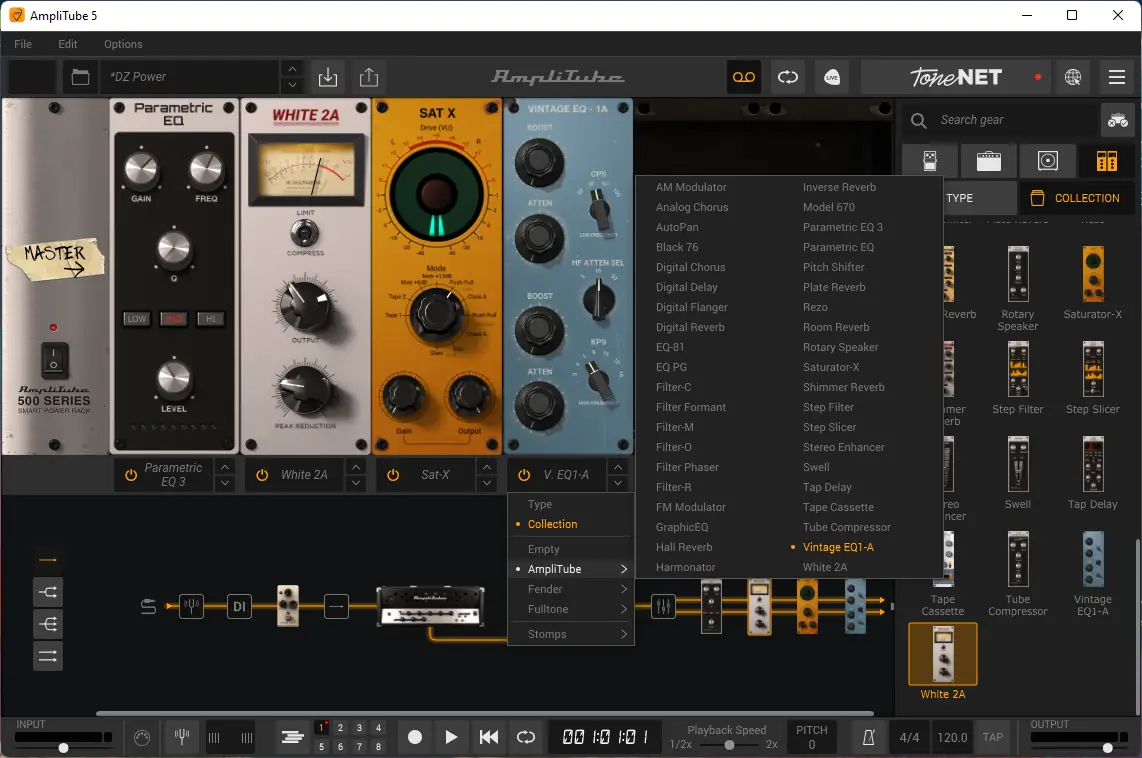Toggle White 2A power button
1142x758 pixels.
[x=262, y=475]
